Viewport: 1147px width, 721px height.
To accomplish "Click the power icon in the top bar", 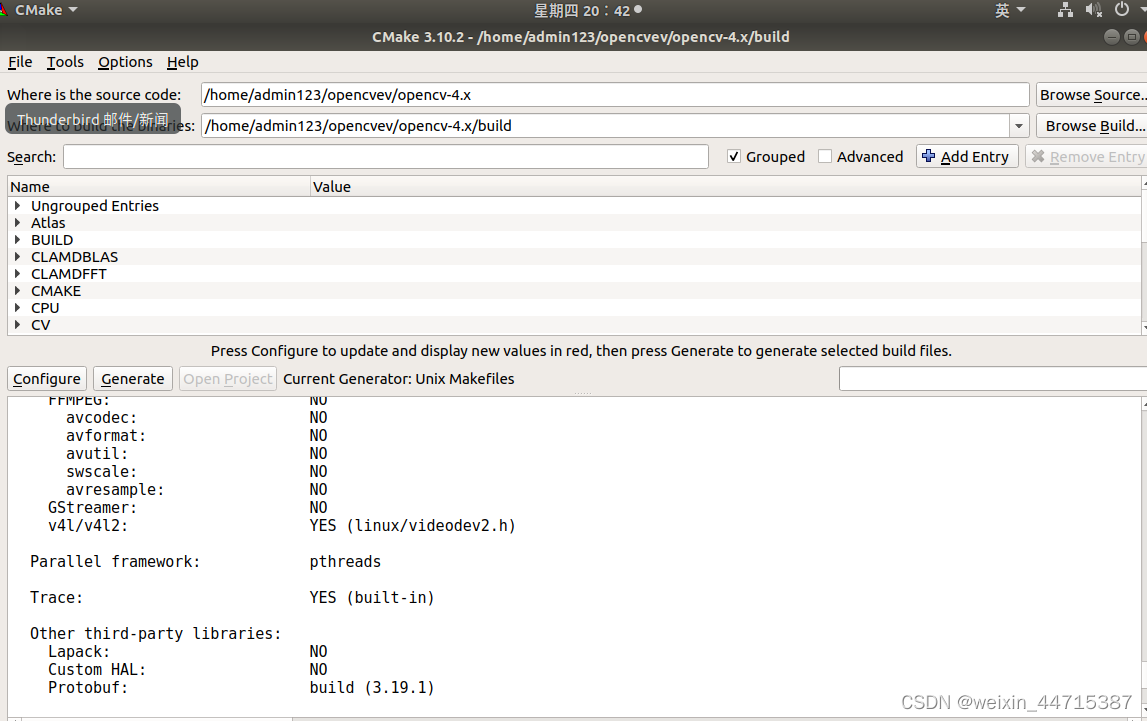I will pos(1120,10).
